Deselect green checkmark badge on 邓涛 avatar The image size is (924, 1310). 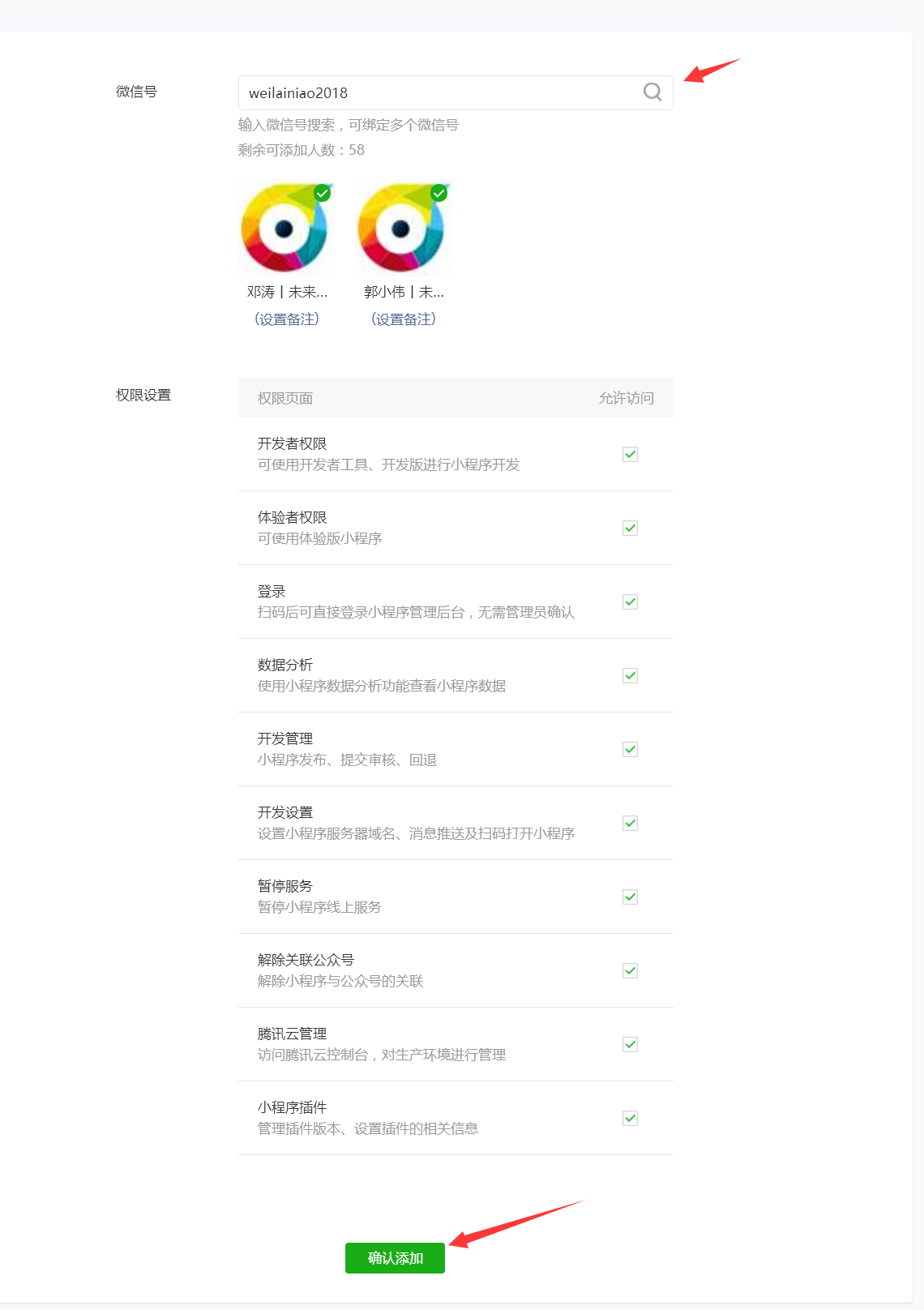323,193
